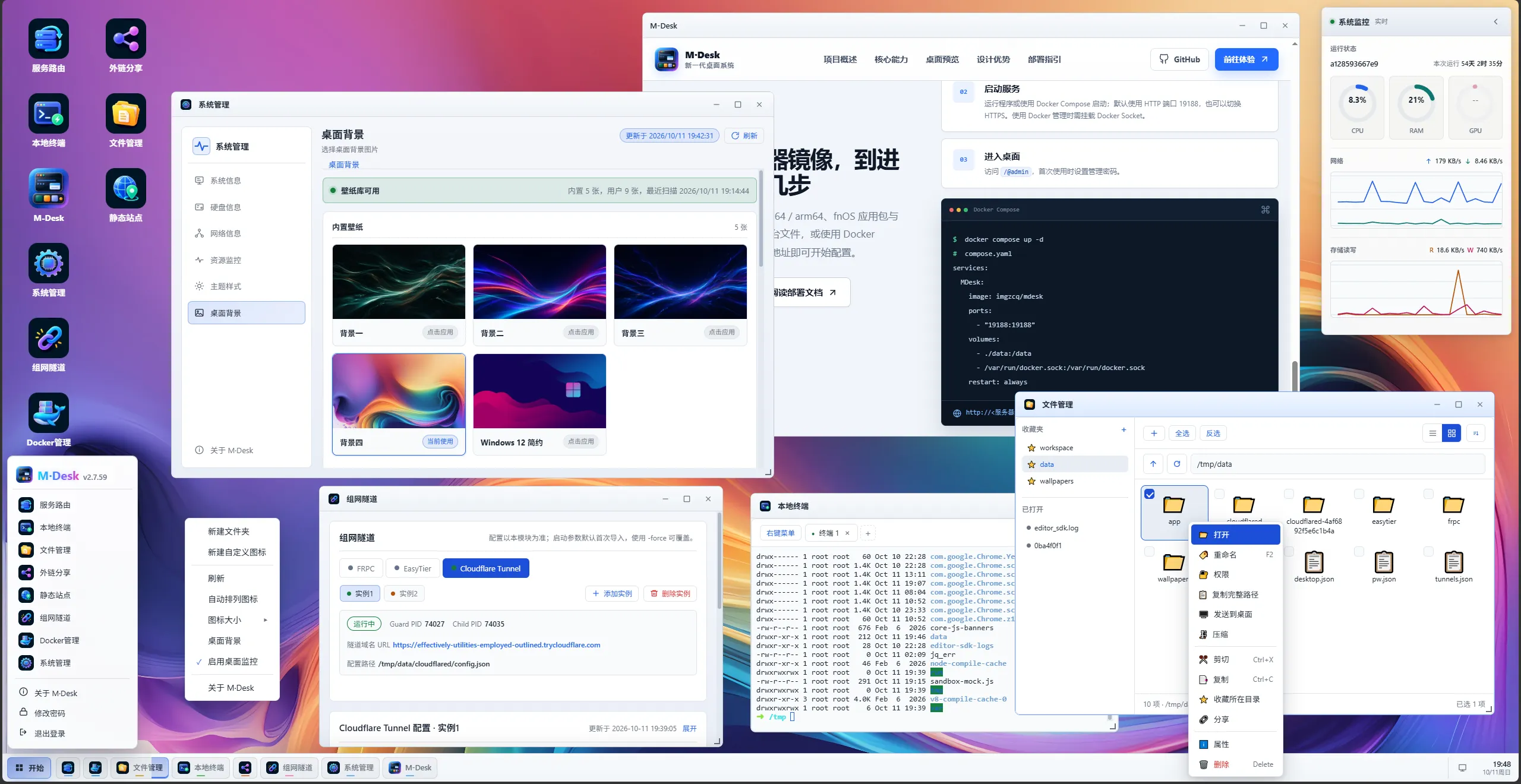Open the easytier folder icon

click(x=1384, y=505)
